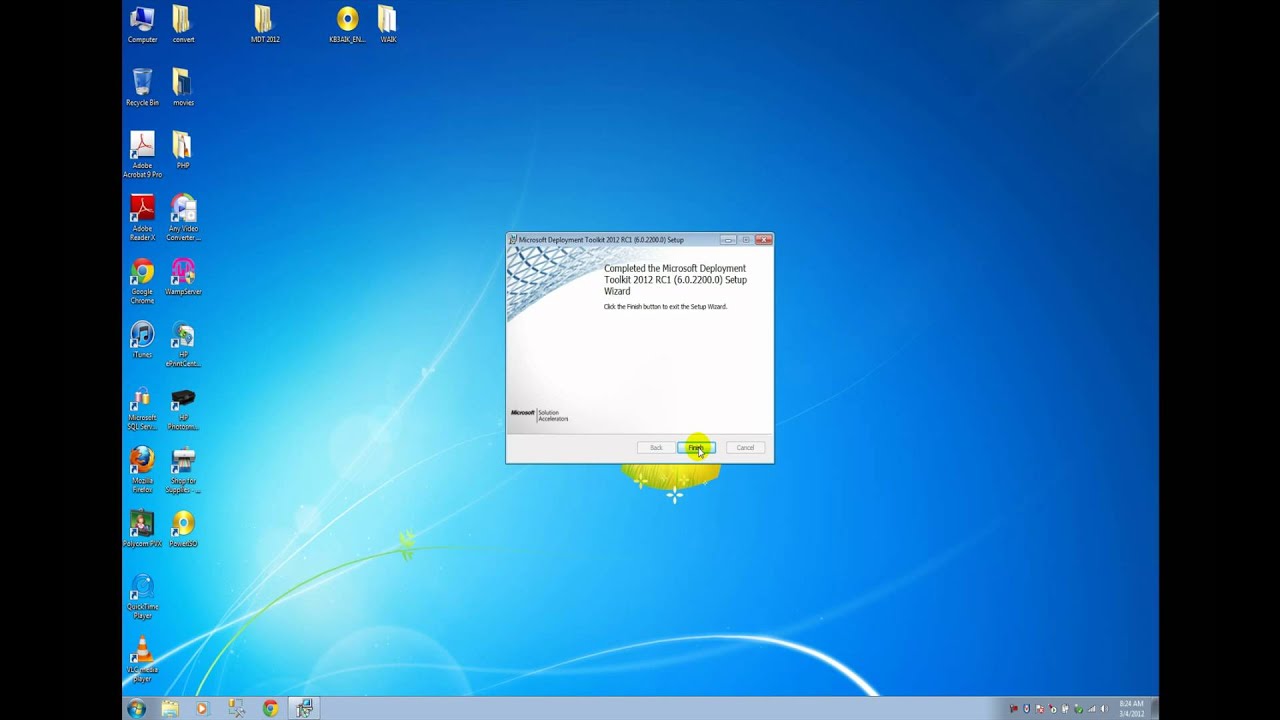Launch the iTunes desktop shortcut

click(x=142, y=339)
